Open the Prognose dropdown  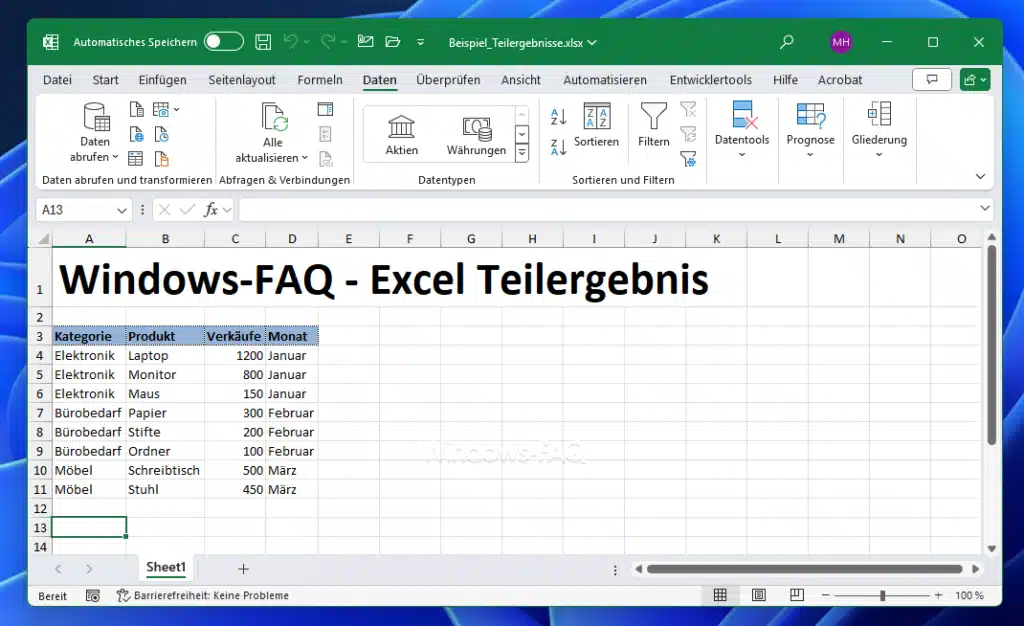point(810,130)
